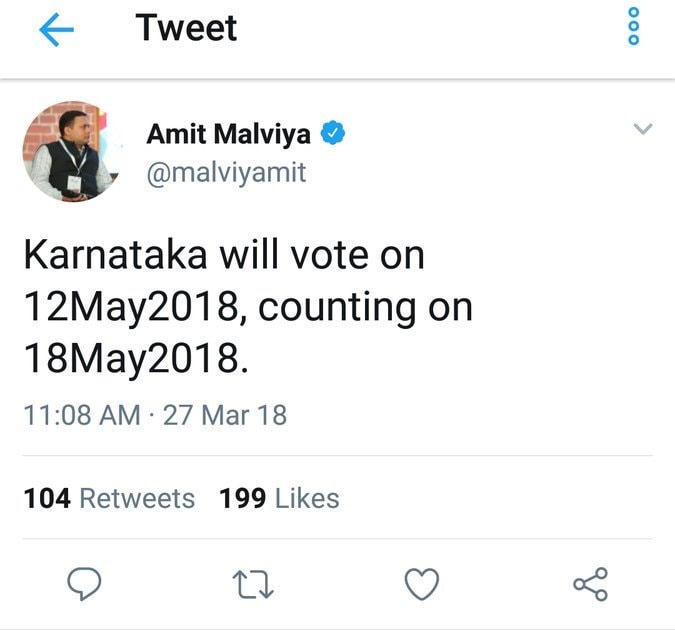
Task: Open the Amit Malviya display name
Action: point(229,134)
